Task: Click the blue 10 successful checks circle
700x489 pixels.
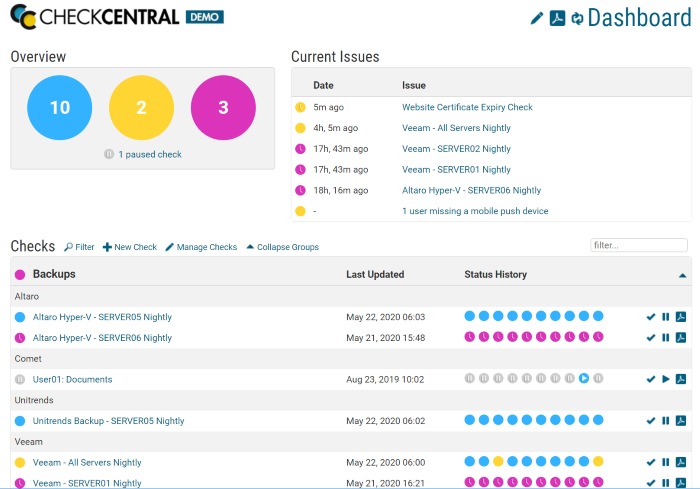Action: point(60,108)
